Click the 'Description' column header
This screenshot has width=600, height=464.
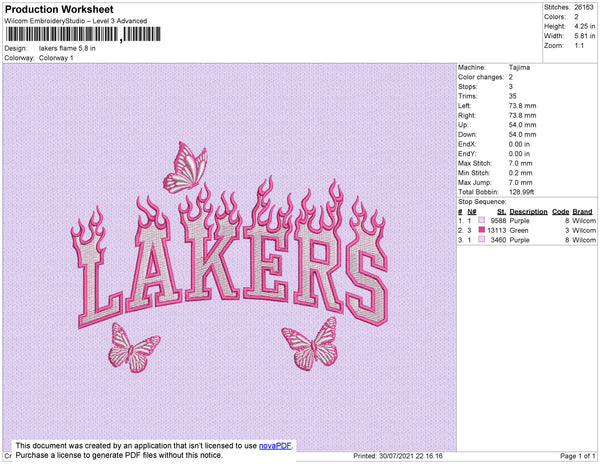pos(528,212)
